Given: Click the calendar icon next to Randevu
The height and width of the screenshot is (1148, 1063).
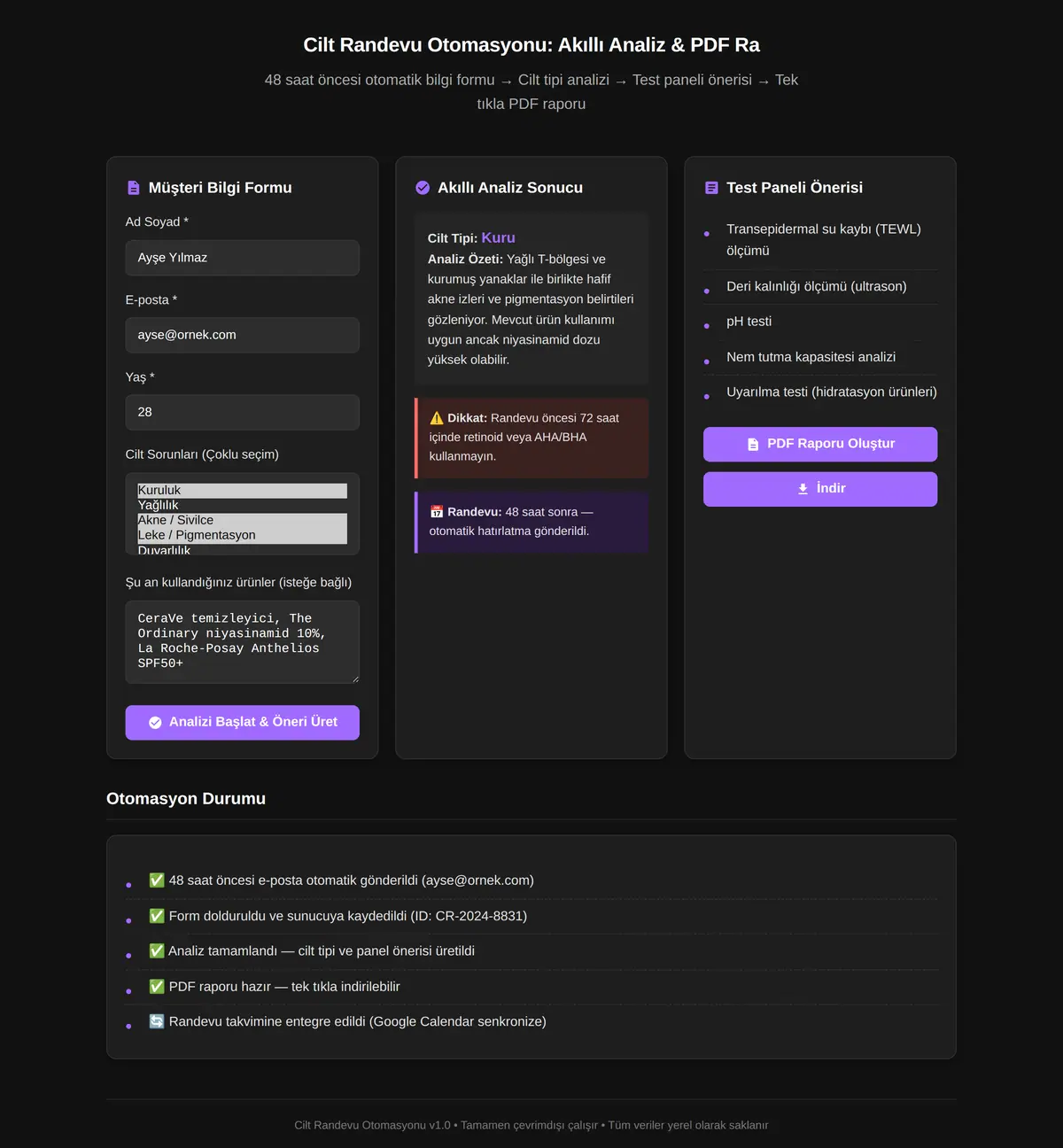Looking at the screenshot, I should pos(437,512).
